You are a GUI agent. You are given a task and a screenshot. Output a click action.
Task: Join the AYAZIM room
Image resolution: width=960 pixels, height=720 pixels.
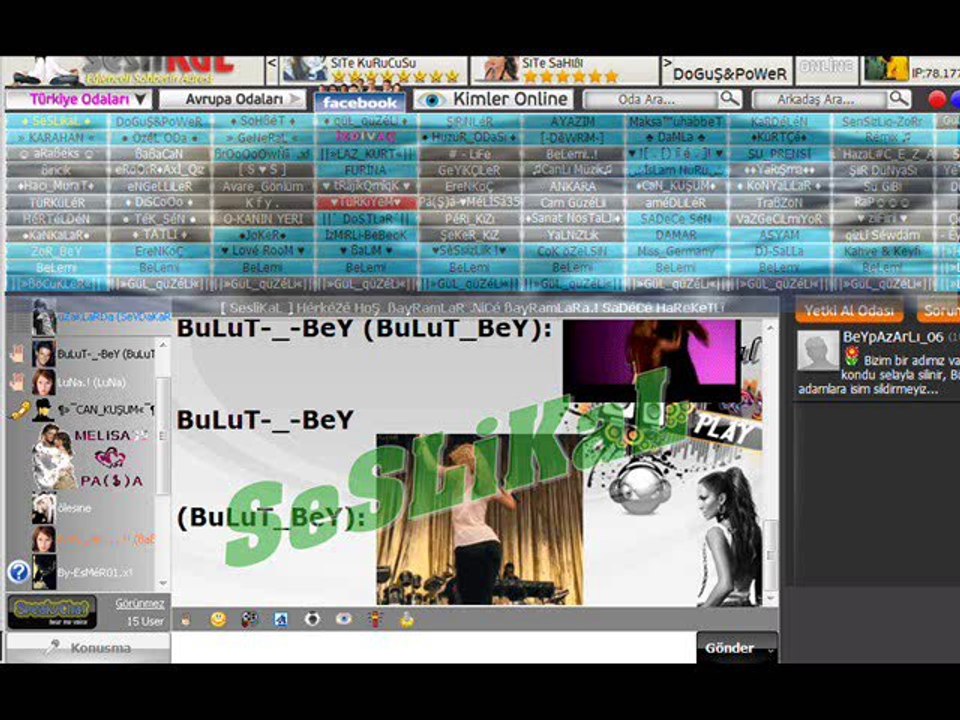(x=572, y=121)
